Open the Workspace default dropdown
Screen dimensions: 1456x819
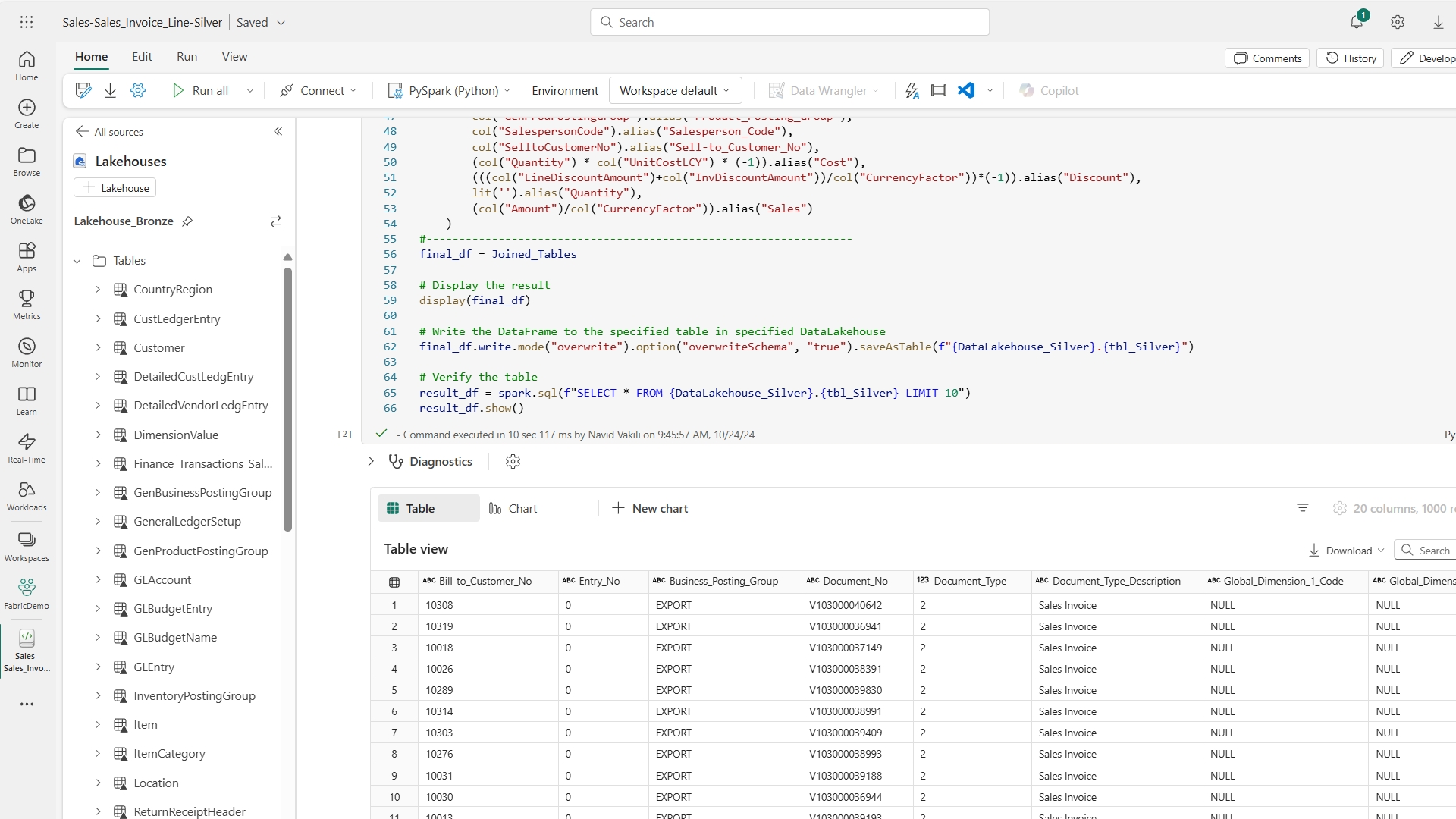[x=674, y=90]
